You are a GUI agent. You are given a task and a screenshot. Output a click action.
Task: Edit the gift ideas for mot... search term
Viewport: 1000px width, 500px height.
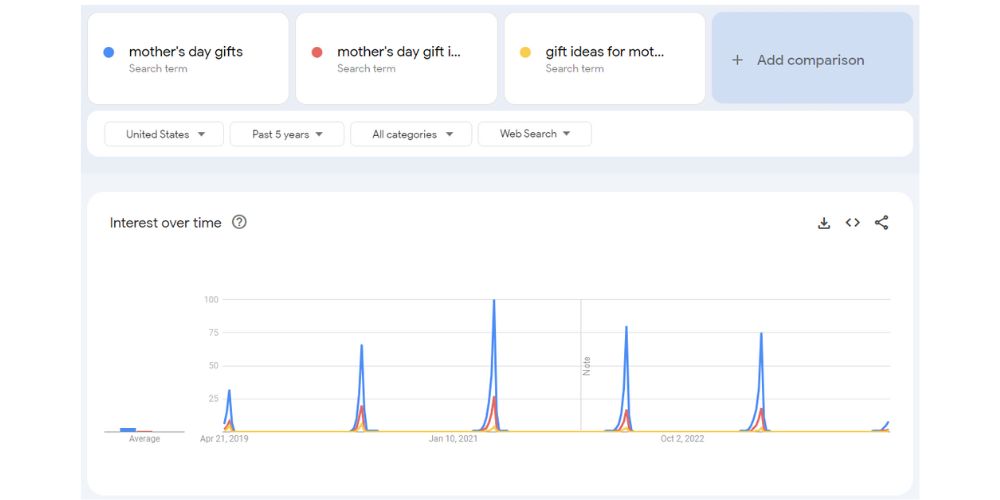604,52
